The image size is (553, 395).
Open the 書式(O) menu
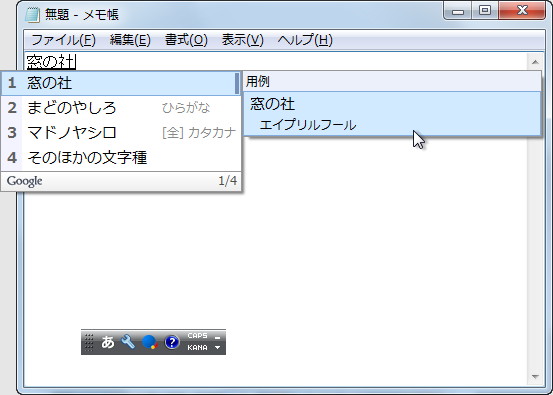pos(186,40)
